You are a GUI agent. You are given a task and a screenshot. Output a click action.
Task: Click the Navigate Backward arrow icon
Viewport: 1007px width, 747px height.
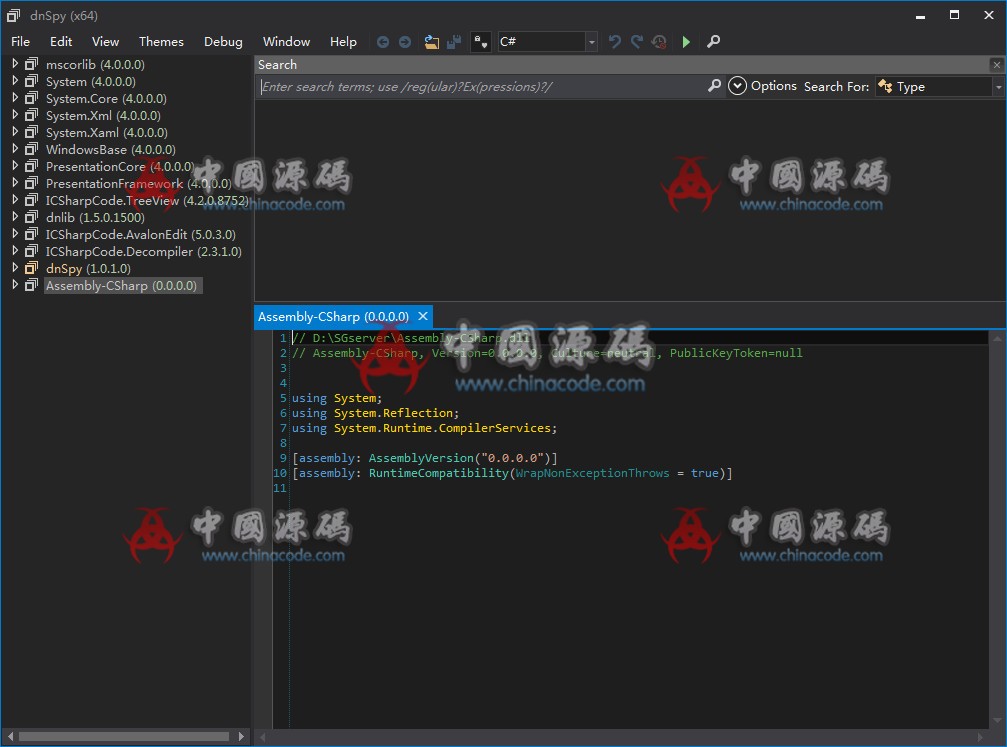click(x=383, y=42)
